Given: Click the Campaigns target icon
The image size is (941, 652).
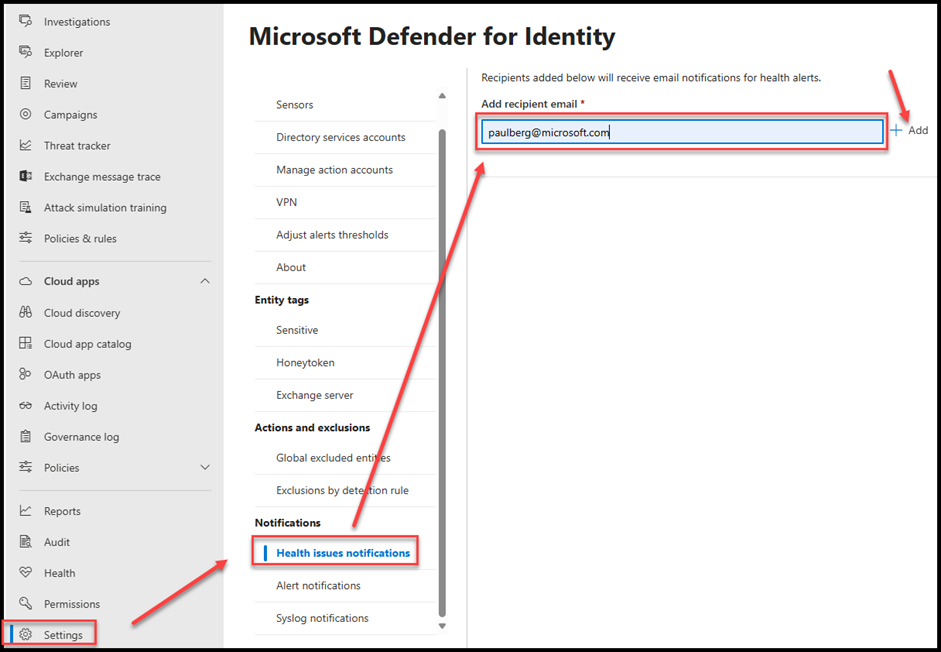Looking at the screenshot, I should coord(25,114).
